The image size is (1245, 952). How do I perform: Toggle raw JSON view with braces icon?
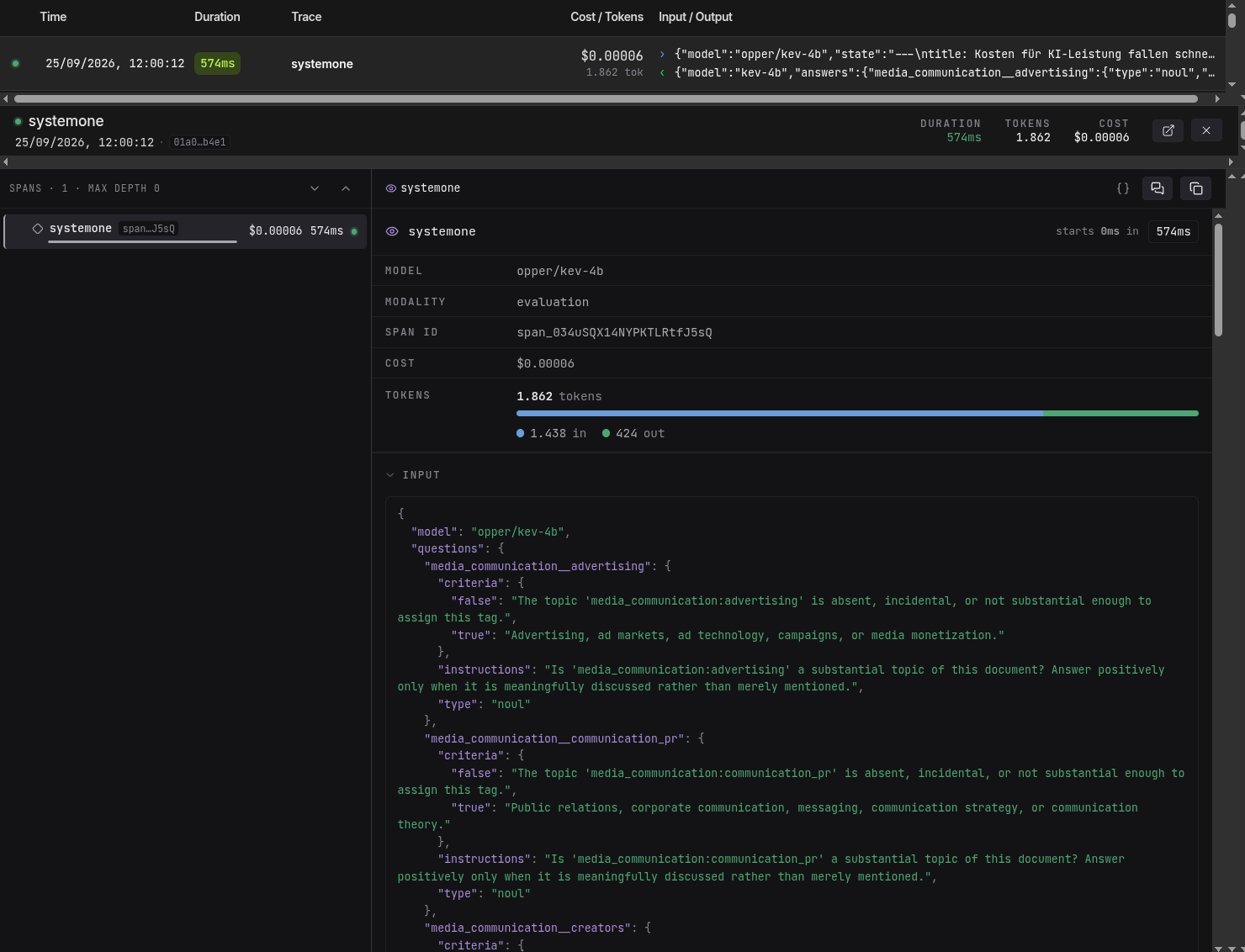point(1123,188)
